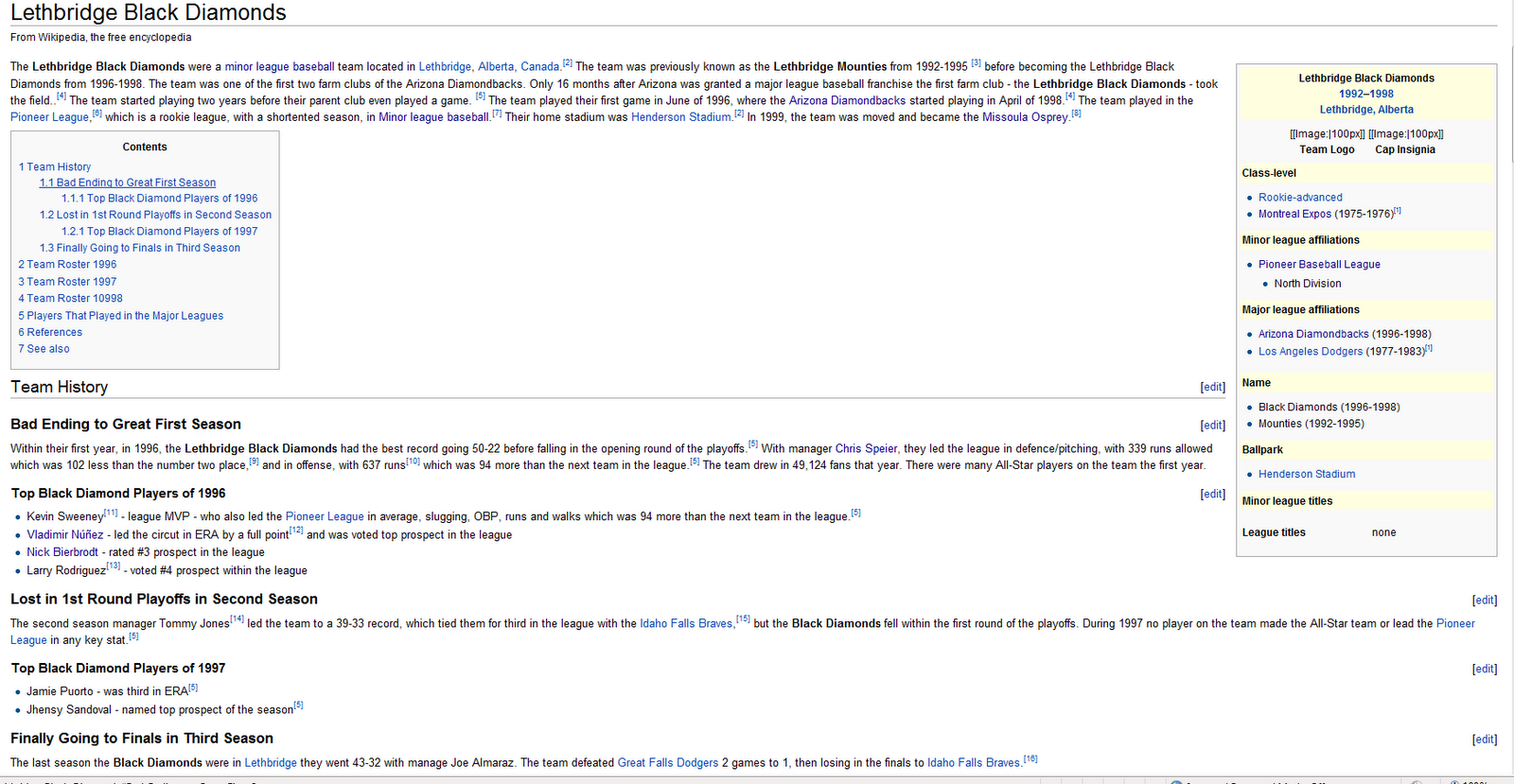Open Chris Speier manager link

coord(866,449)
